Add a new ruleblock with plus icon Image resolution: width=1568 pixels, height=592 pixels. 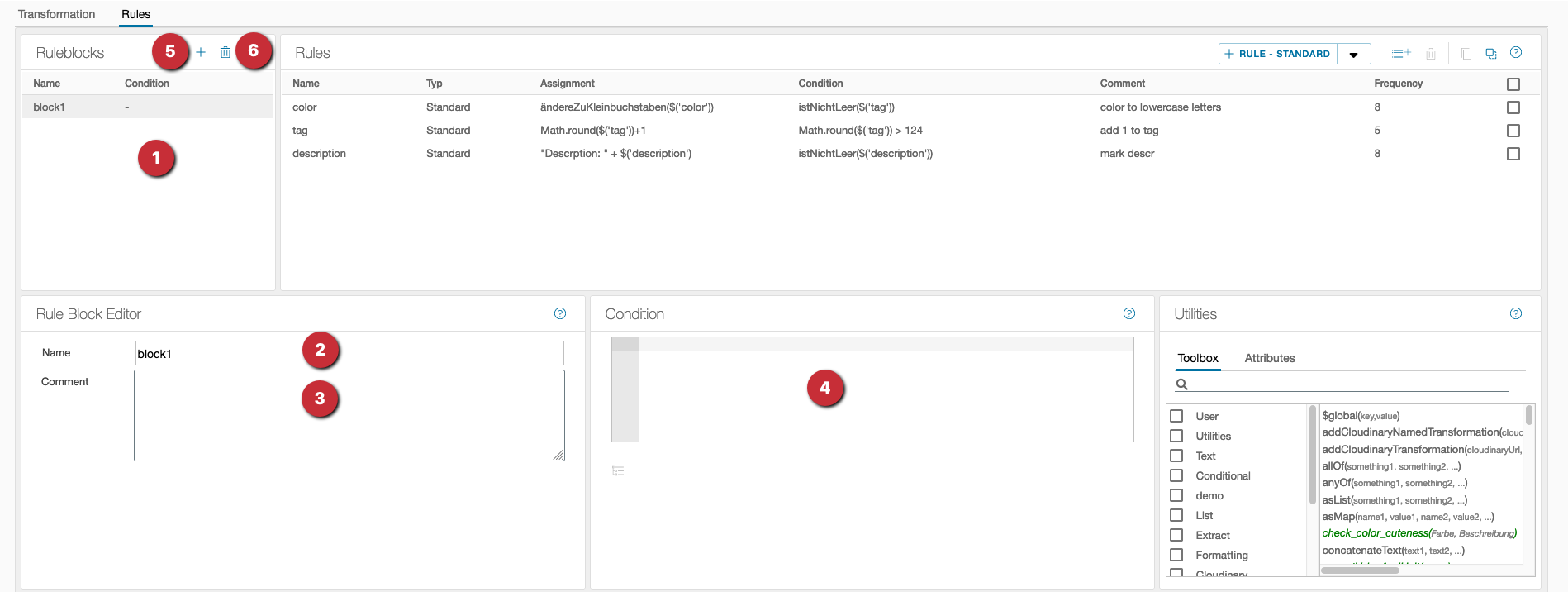click(x=201, y=52)
